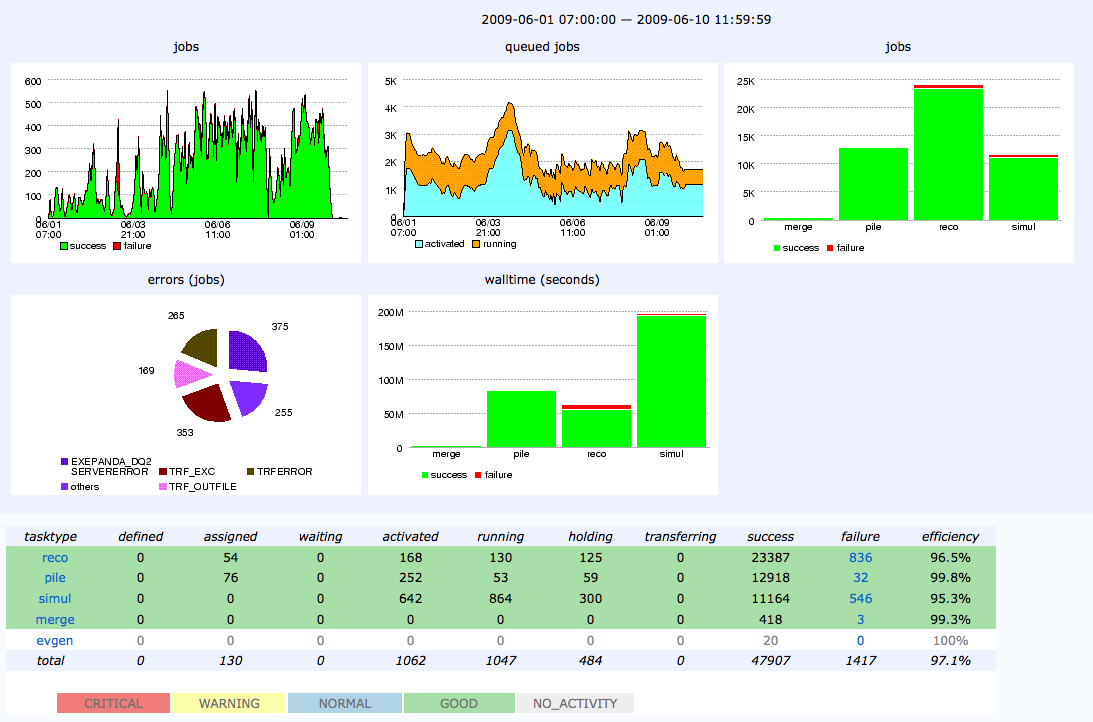Click the dark red pie slice labeled 353

click(x=209, y=402)
